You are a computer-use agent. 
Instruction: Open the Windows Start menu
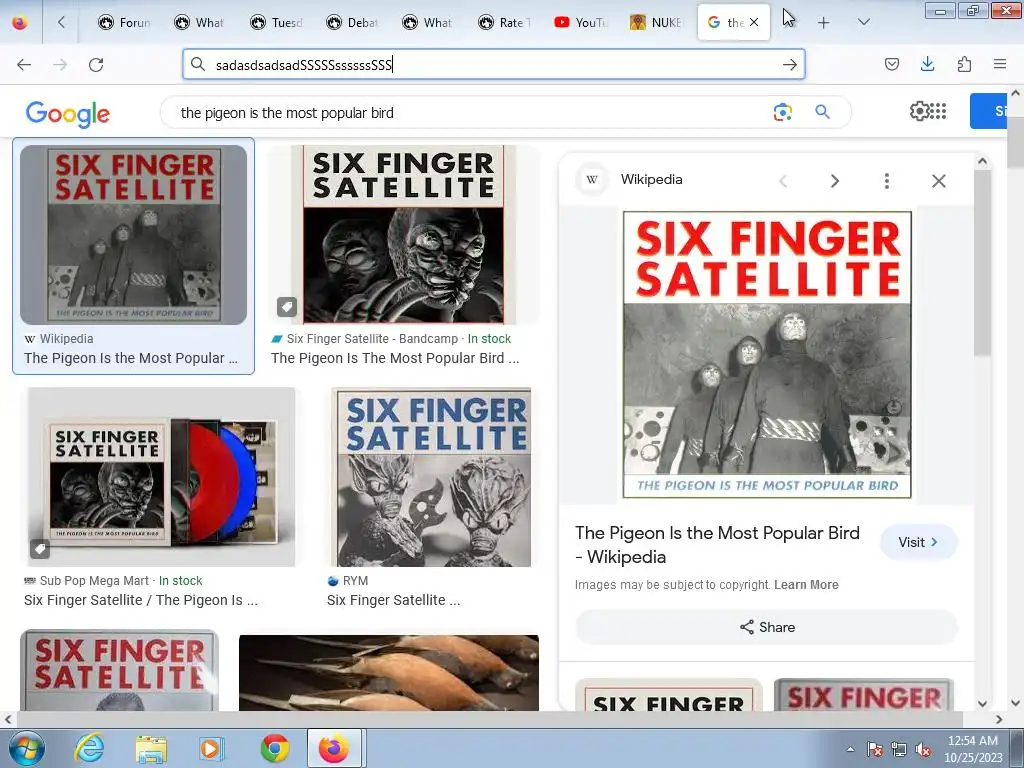coord(25,748)
